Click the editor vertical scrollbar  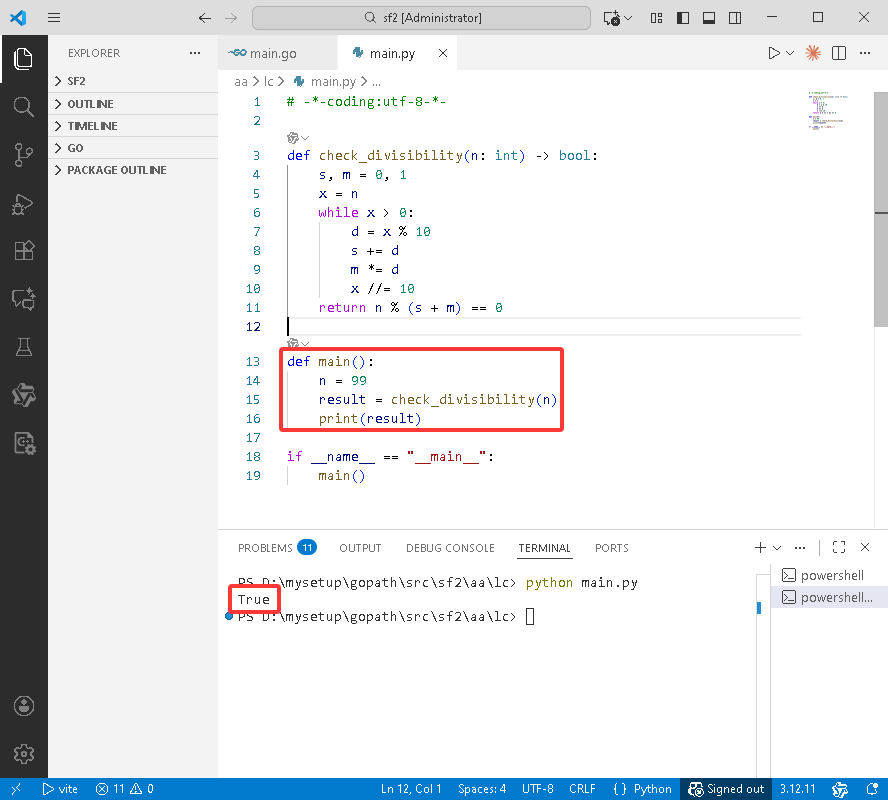[x=881, y=209]
